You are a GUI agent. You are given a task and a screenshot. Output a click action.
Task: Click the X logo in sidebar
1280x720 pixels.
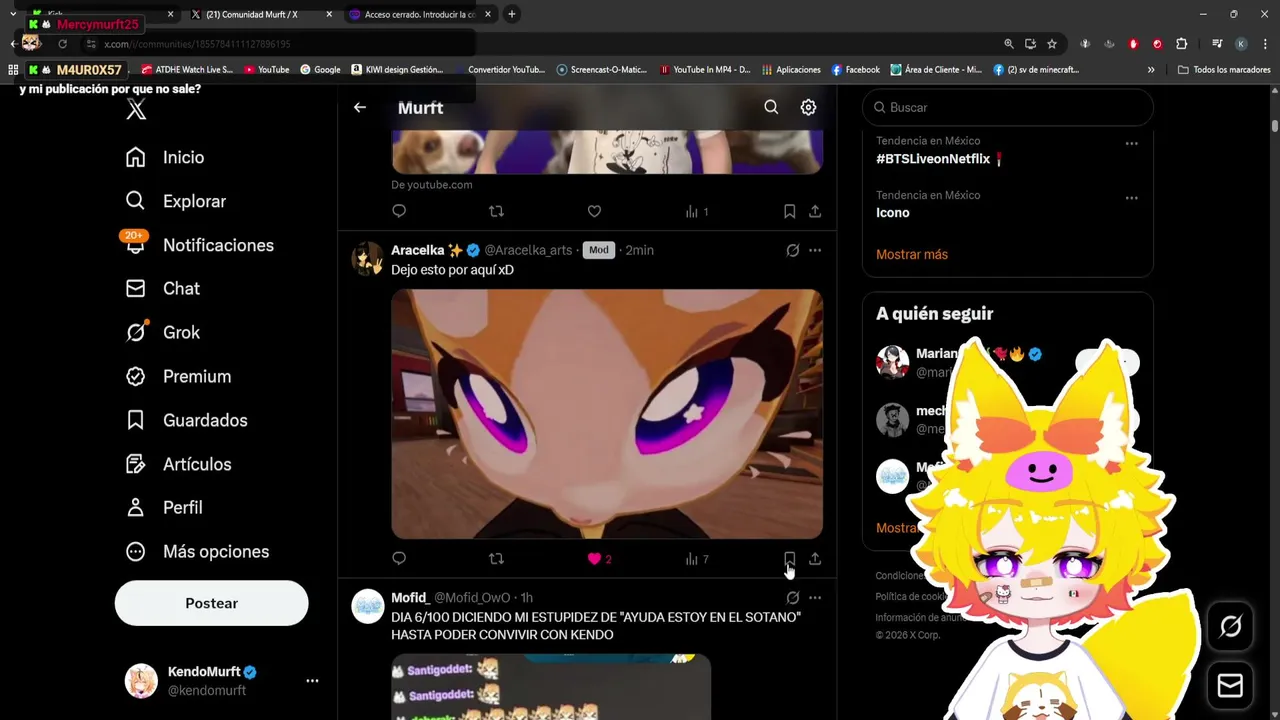136,110
